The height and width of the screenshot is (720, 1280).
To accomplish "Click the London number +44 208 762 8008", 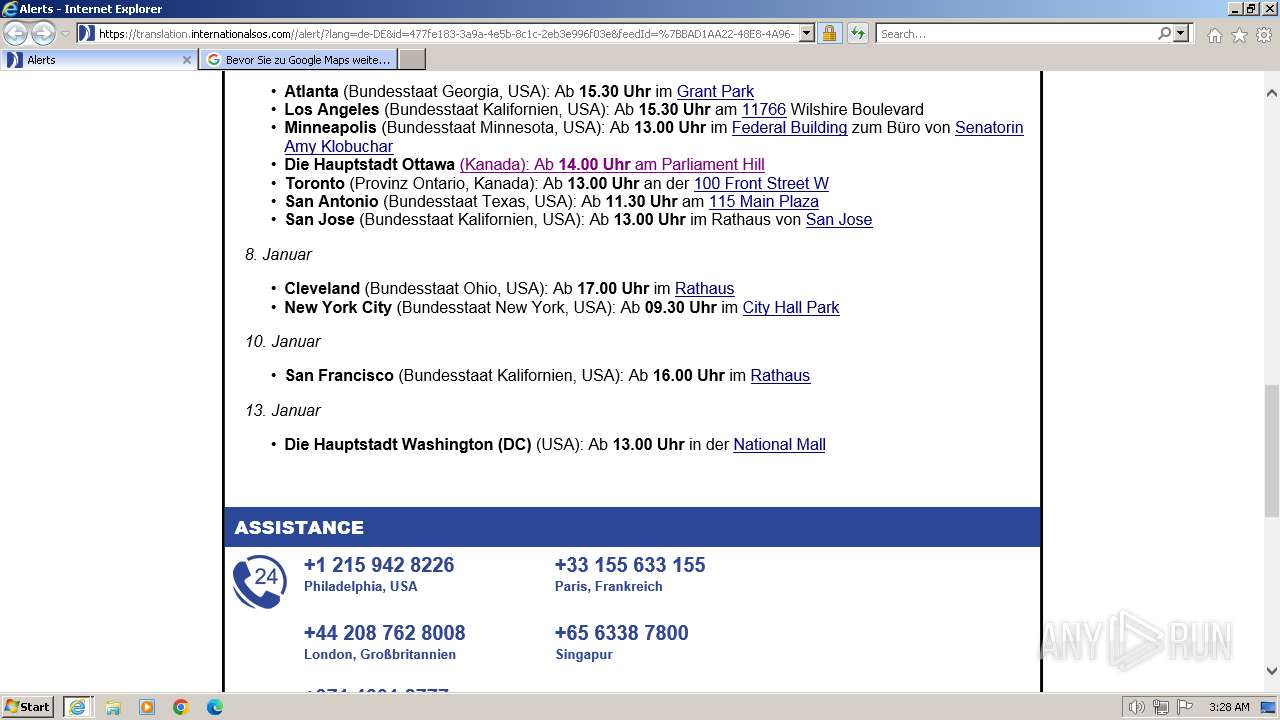I will click(384, 633).
